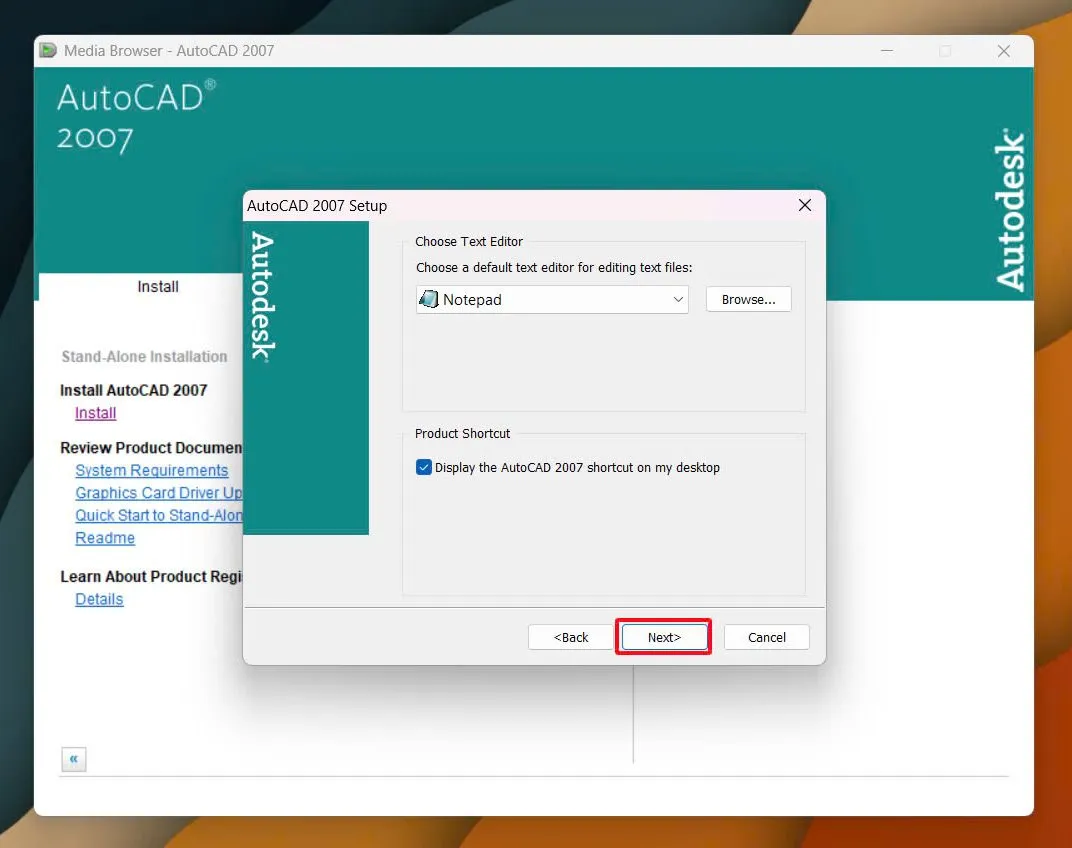1072x848 pixels.
Task: Collapse the panel with the double-chevron button
Action: click(x=74, y=759)
